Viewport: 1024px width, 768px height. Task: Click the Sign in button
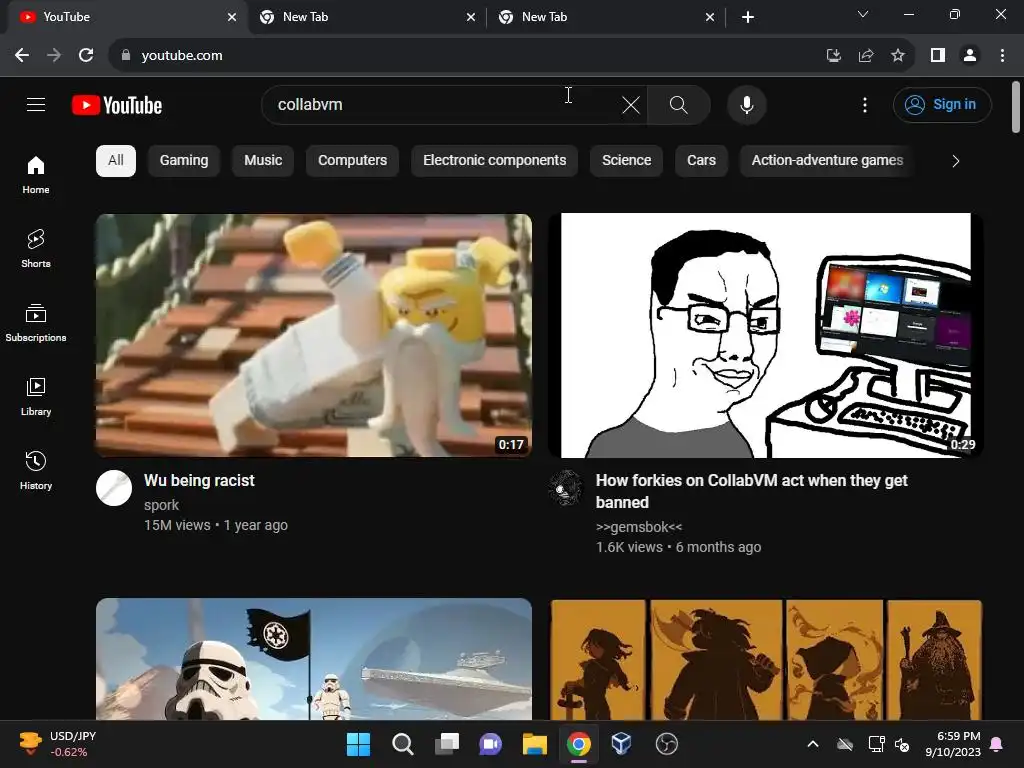point(942,104)
